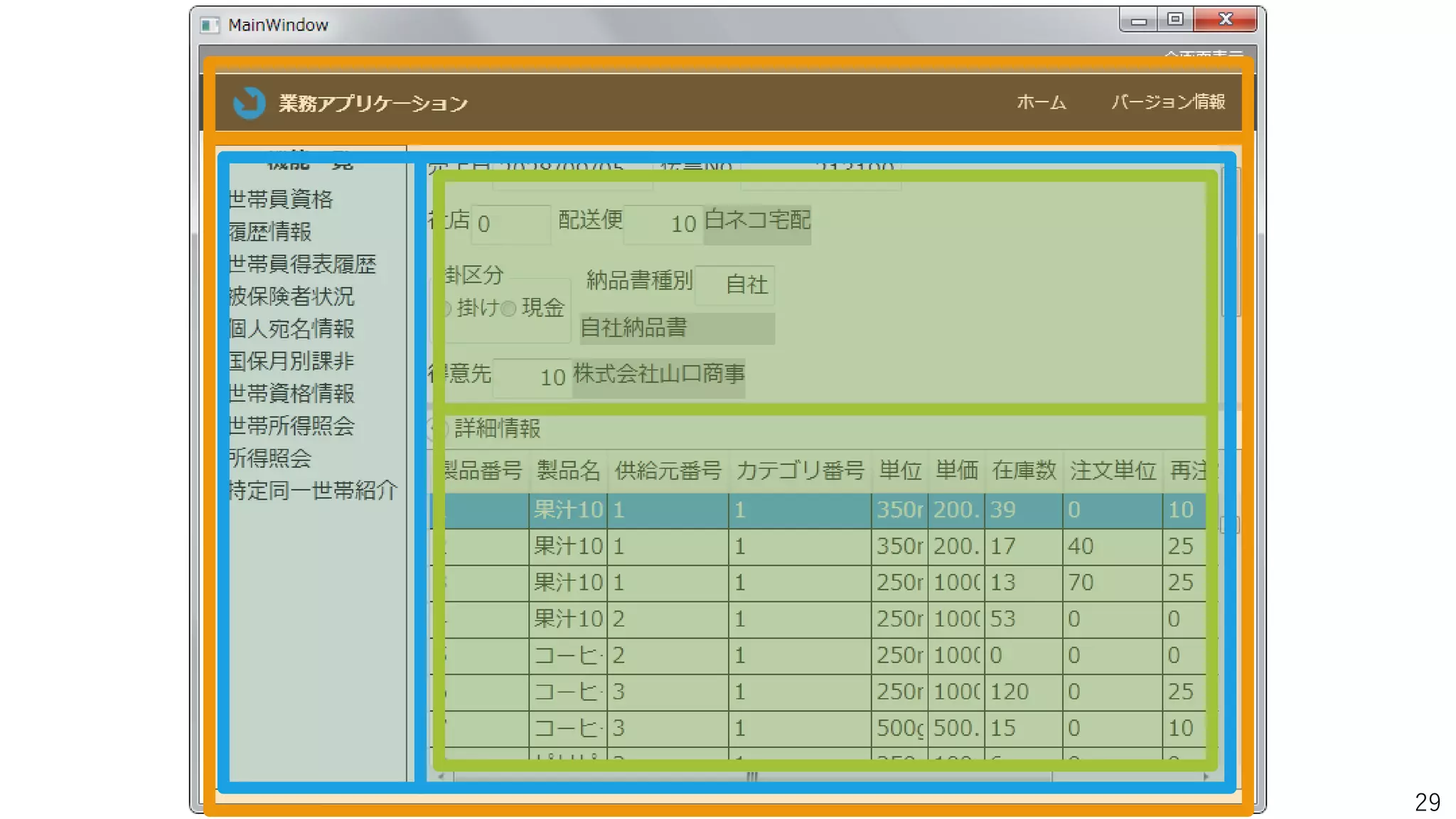1456x819 pixels.
Task: Open the ホーム menu item
Action: (1041, 102)
